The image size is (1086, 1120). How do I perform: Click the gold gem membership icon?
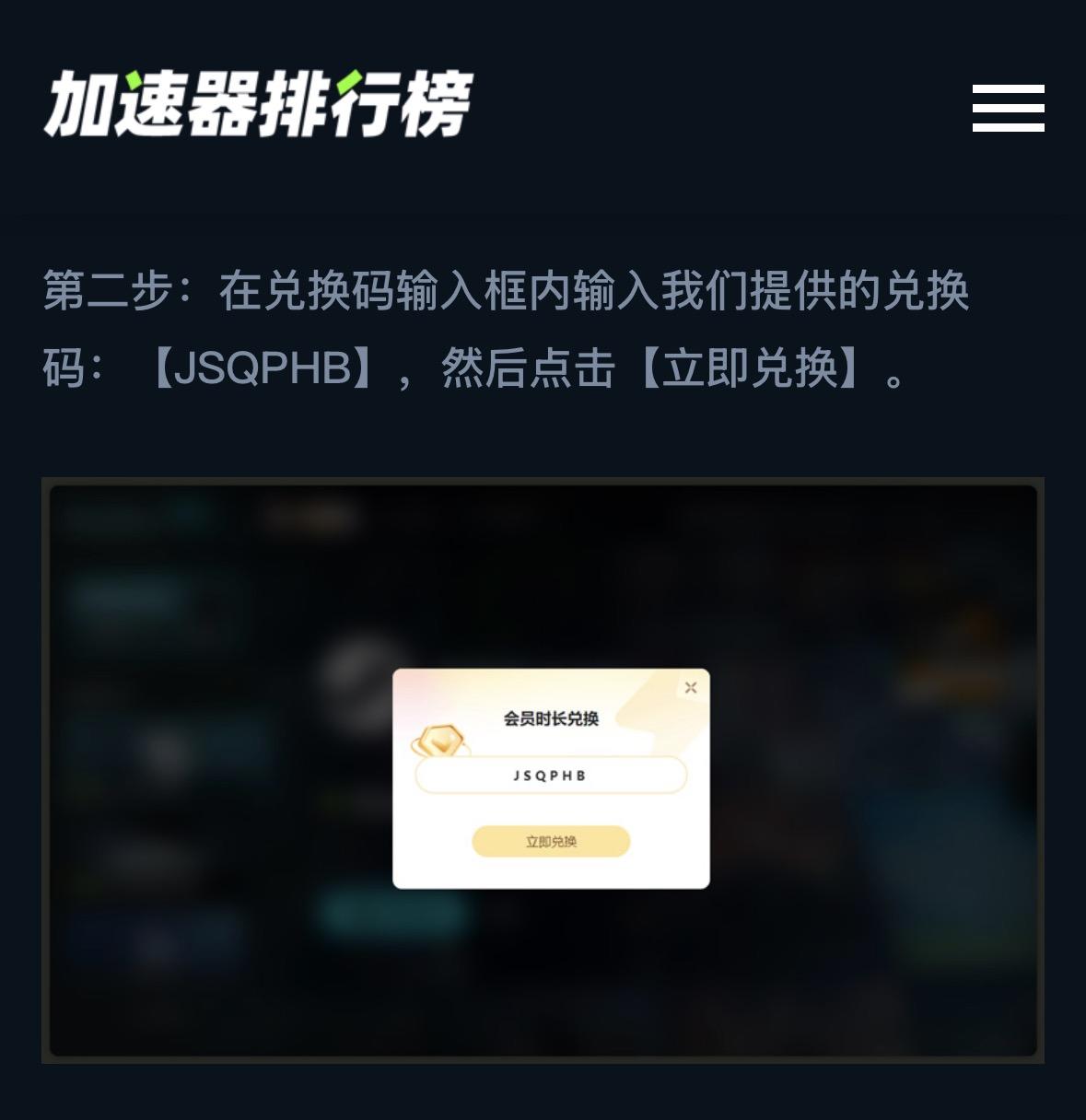tap(440, 740)
